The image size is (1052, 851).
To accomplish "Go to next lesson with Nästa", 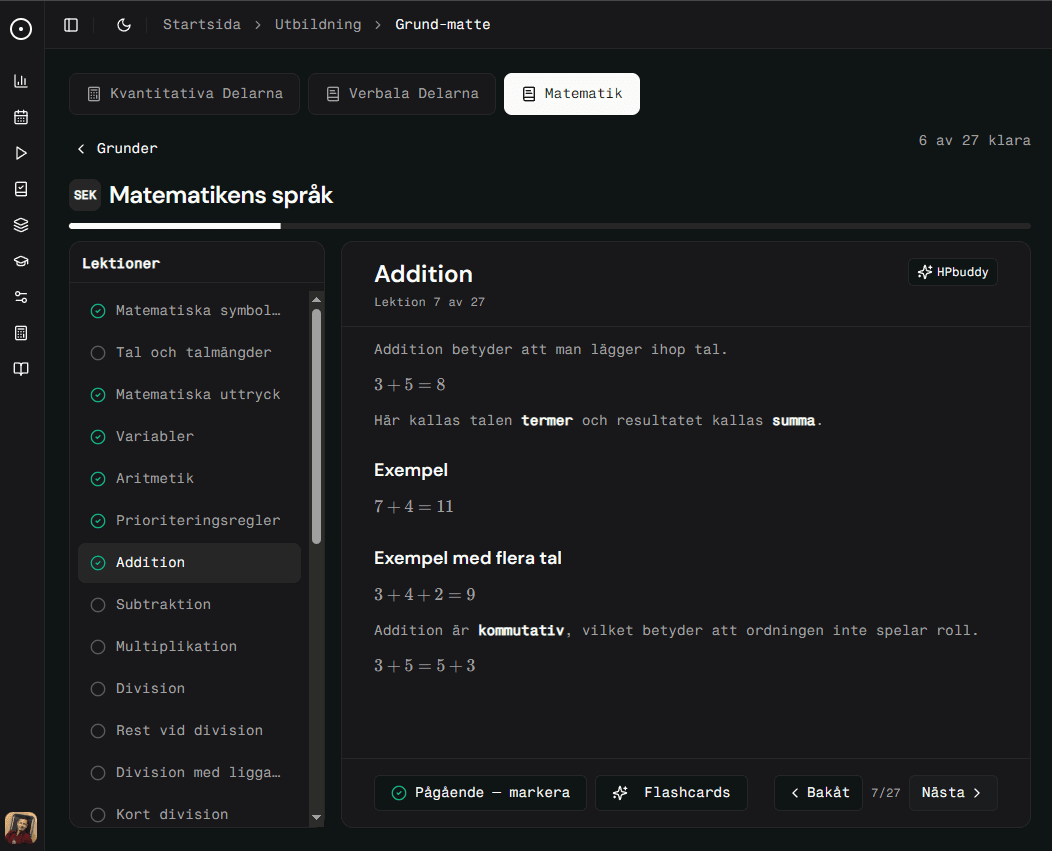I will click(952, 793).
